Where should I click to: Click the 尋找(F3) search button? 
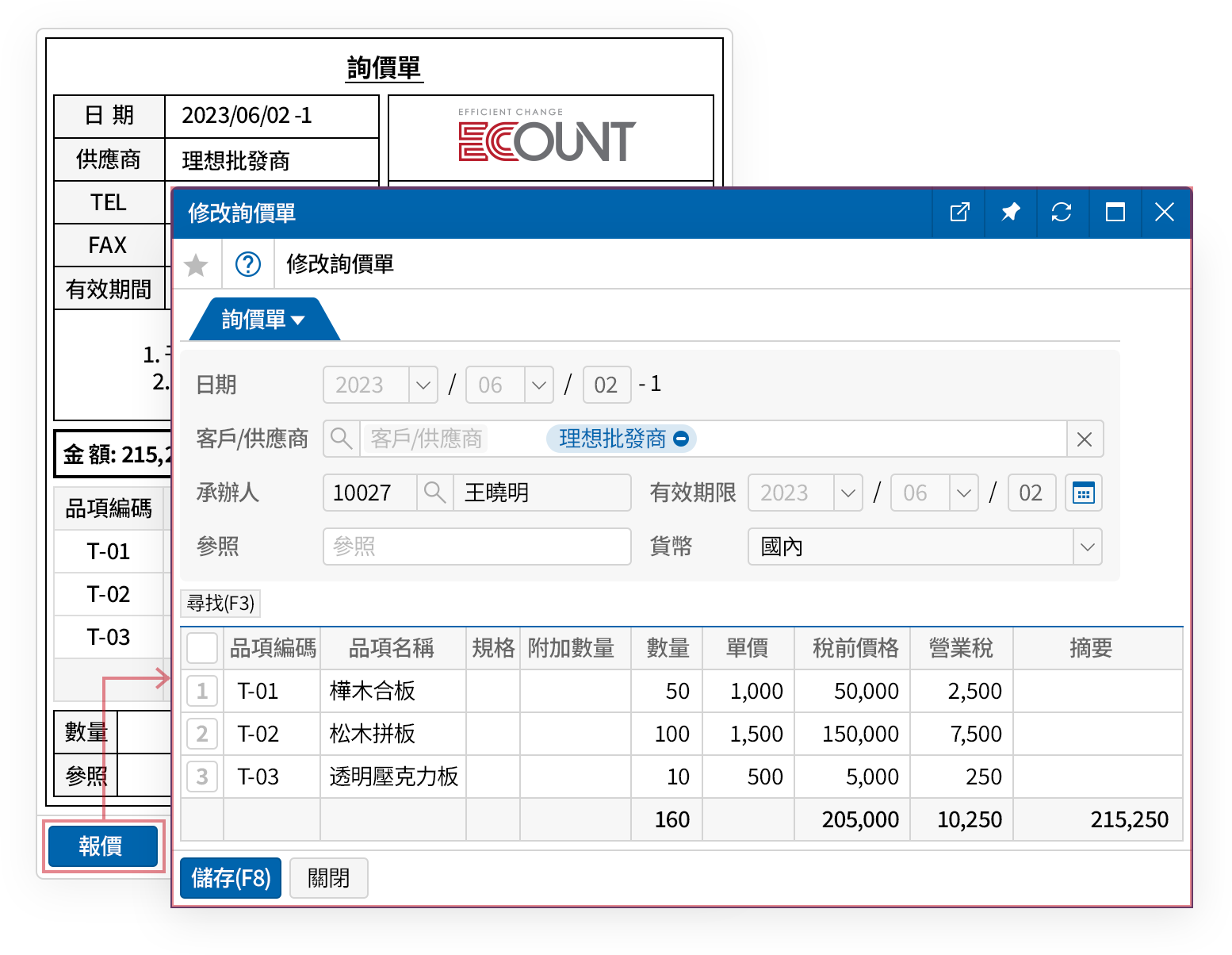tap(220, 604)
